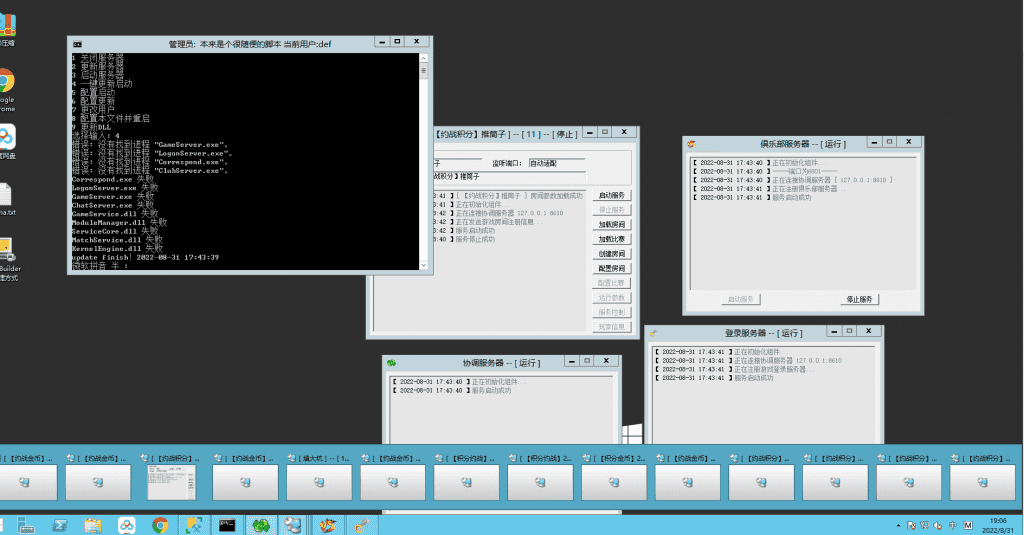Click the 正在注册游戏登录服务器 log line
Viewport: 1024px width, 535px height.
tap(735, 369)
